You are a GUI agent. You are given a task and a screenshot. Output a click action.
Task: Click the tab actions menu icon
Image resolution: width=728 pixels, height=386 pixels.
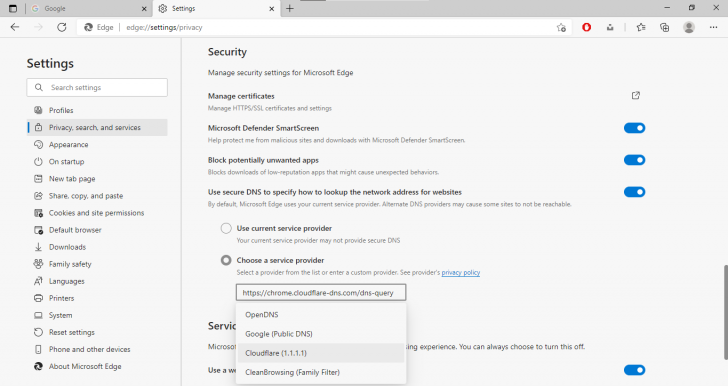click(x=13, y=8)
